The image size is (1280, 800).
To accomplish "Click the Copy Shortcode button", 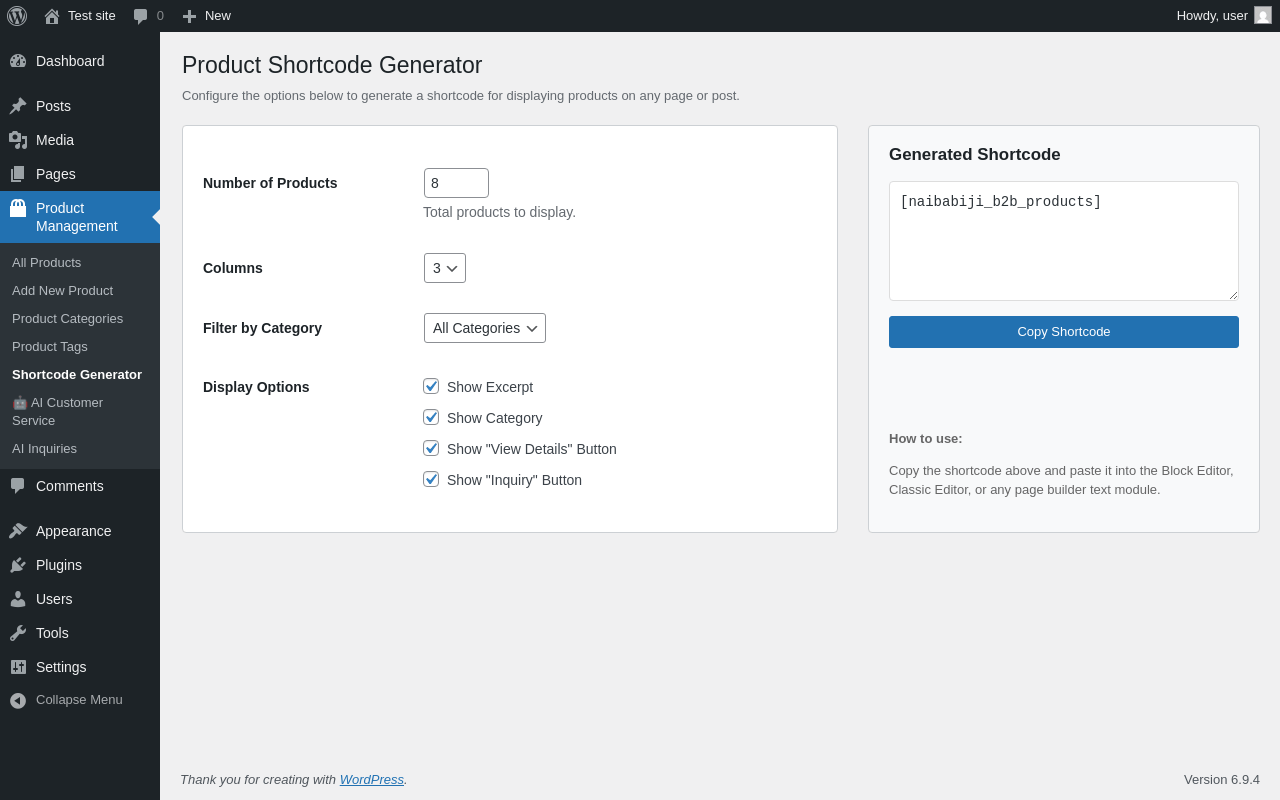I will (1064, 332).
